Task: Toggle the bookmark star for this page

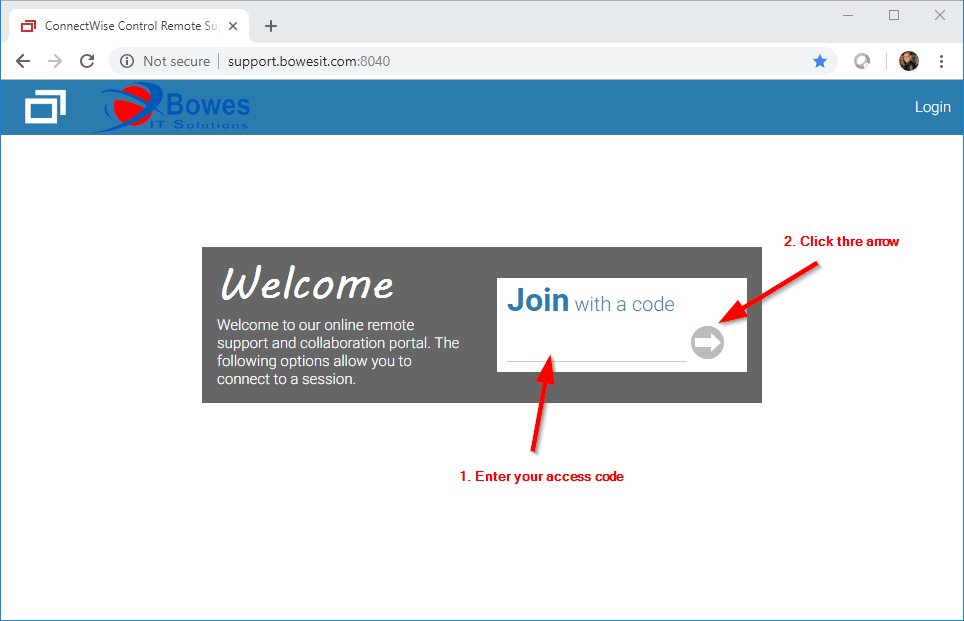Action: pyautogui.click(x=820, y=61)
